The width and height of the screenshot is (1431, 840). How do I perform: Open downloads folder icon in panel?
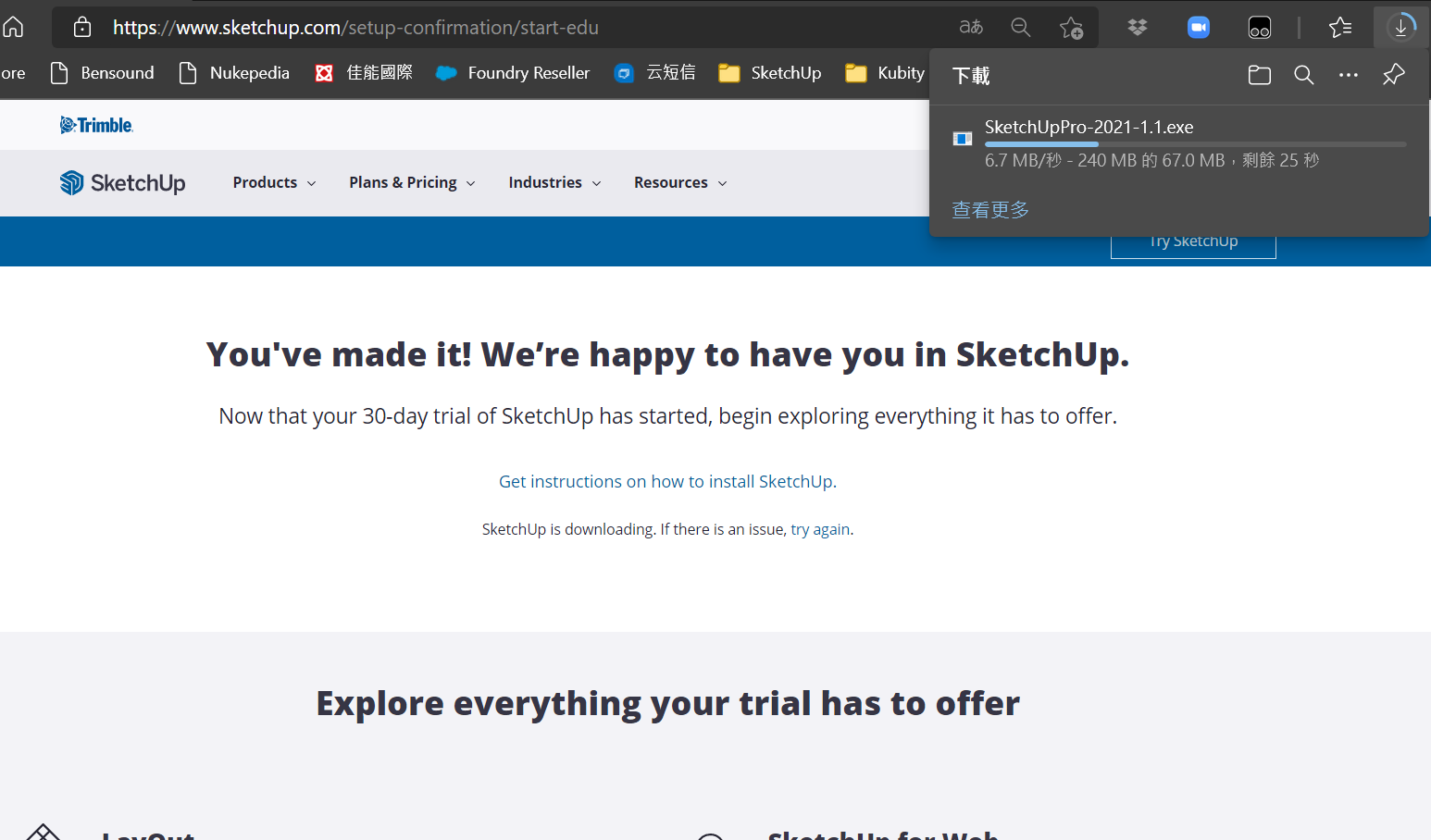click(x=1260, y=75)
